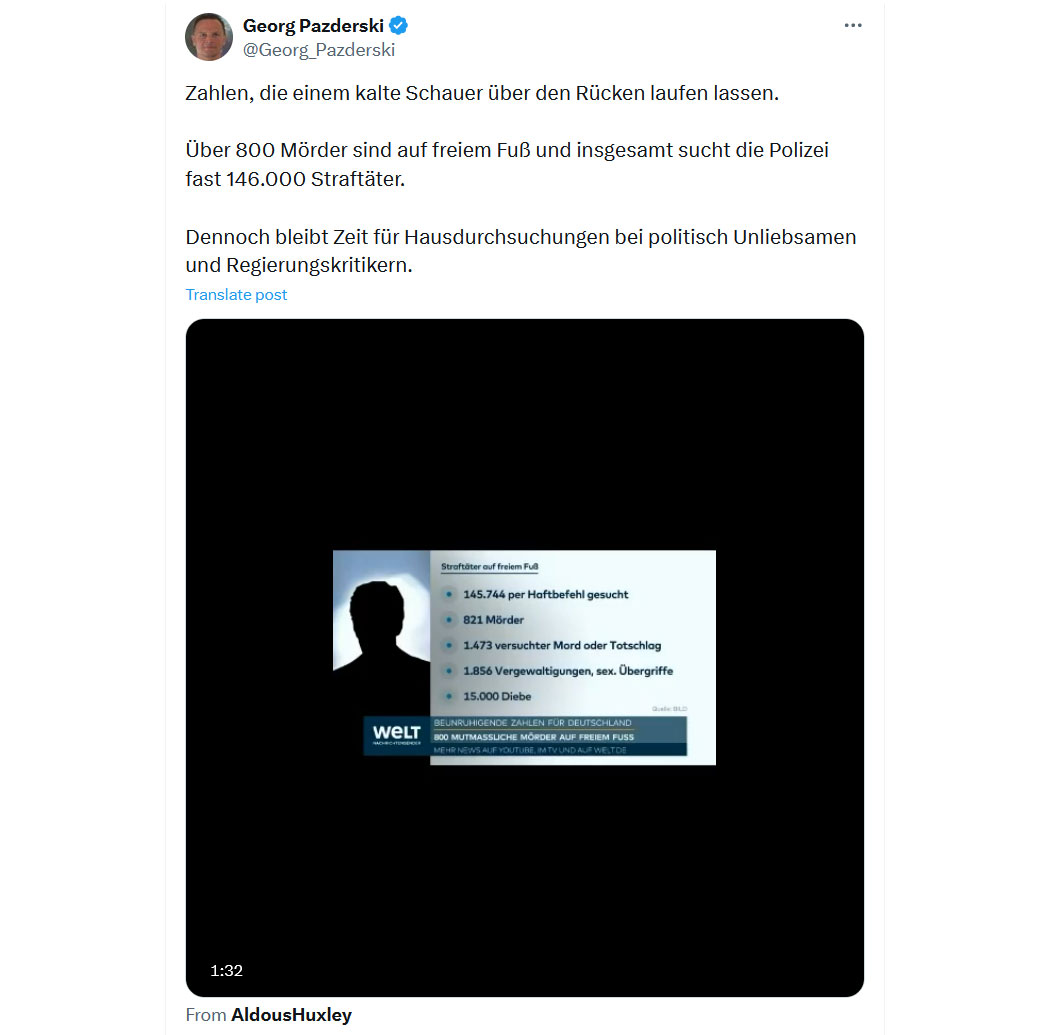
Task: Click the WELT logo in the video
Action: click(x=396, y=735)
